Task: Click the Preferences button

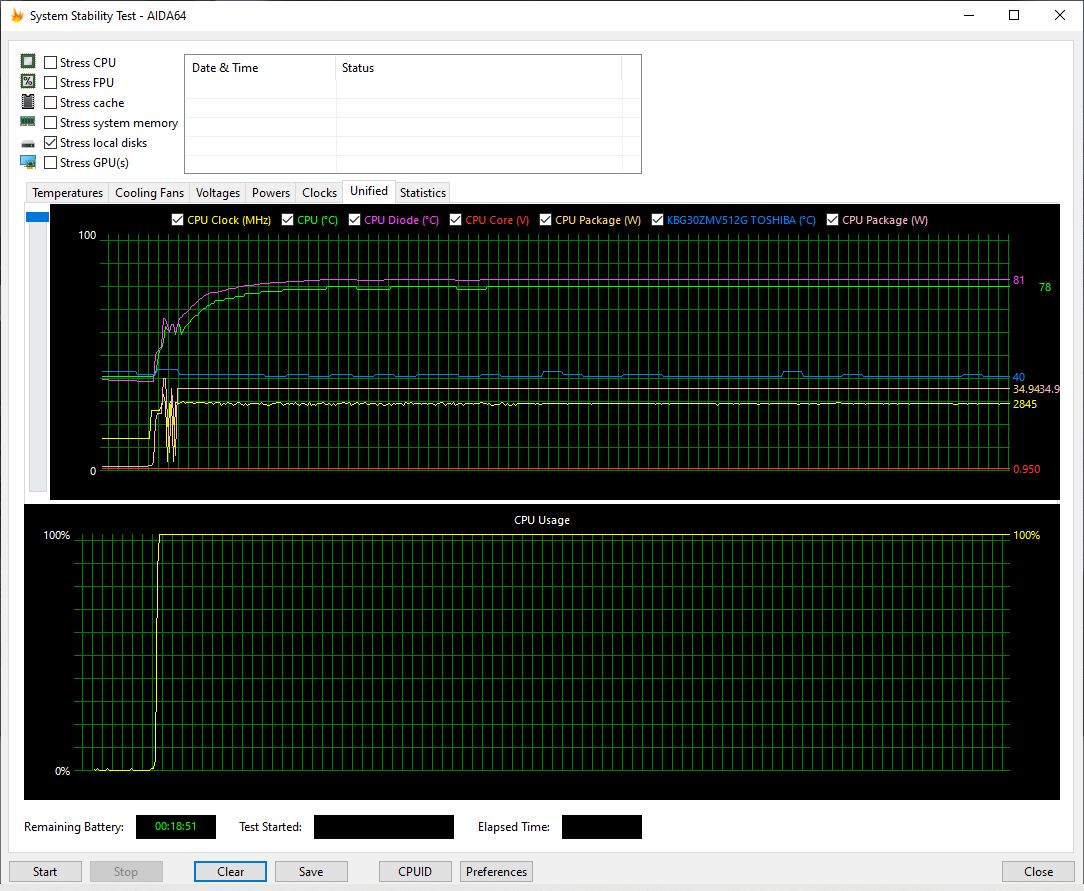Action: tap(496, 871)
